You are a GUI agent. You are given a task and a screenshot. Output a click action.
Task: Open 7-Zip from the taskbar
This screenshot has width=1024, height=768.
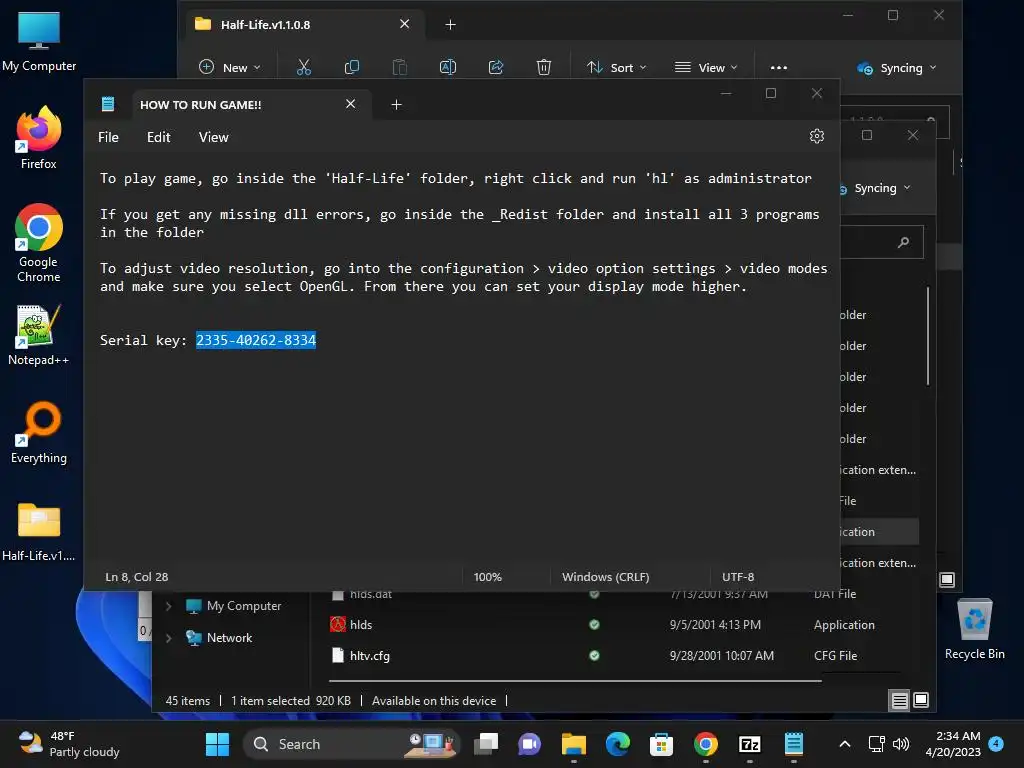pos(749,744)
